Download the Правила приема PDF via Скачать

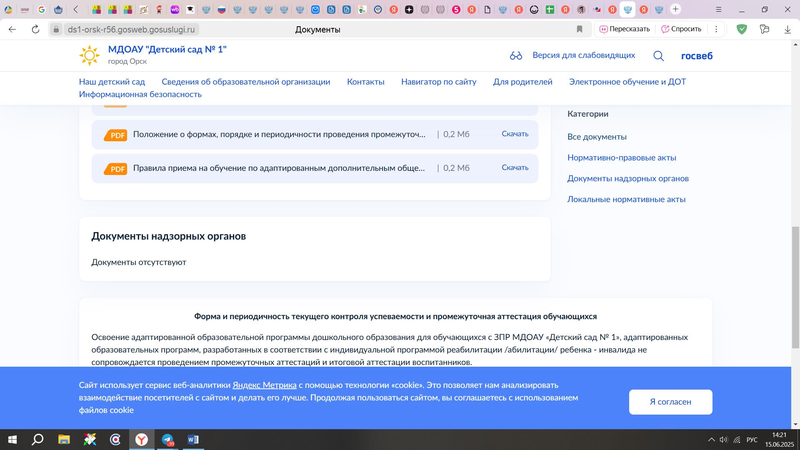[x=515, y=167]
